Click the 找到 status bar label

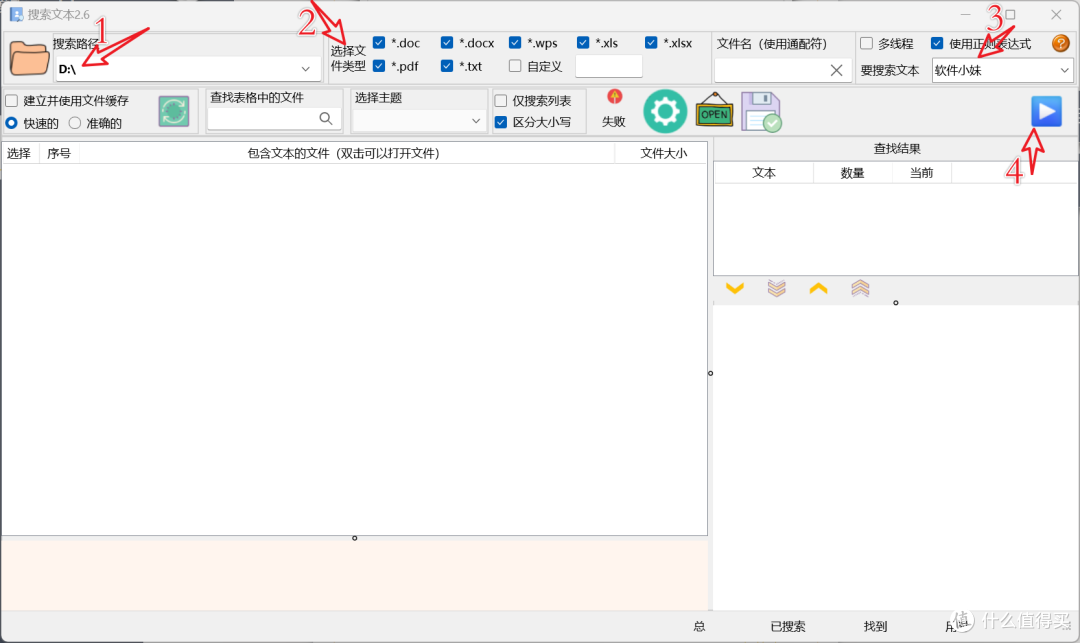pos(875,626)
